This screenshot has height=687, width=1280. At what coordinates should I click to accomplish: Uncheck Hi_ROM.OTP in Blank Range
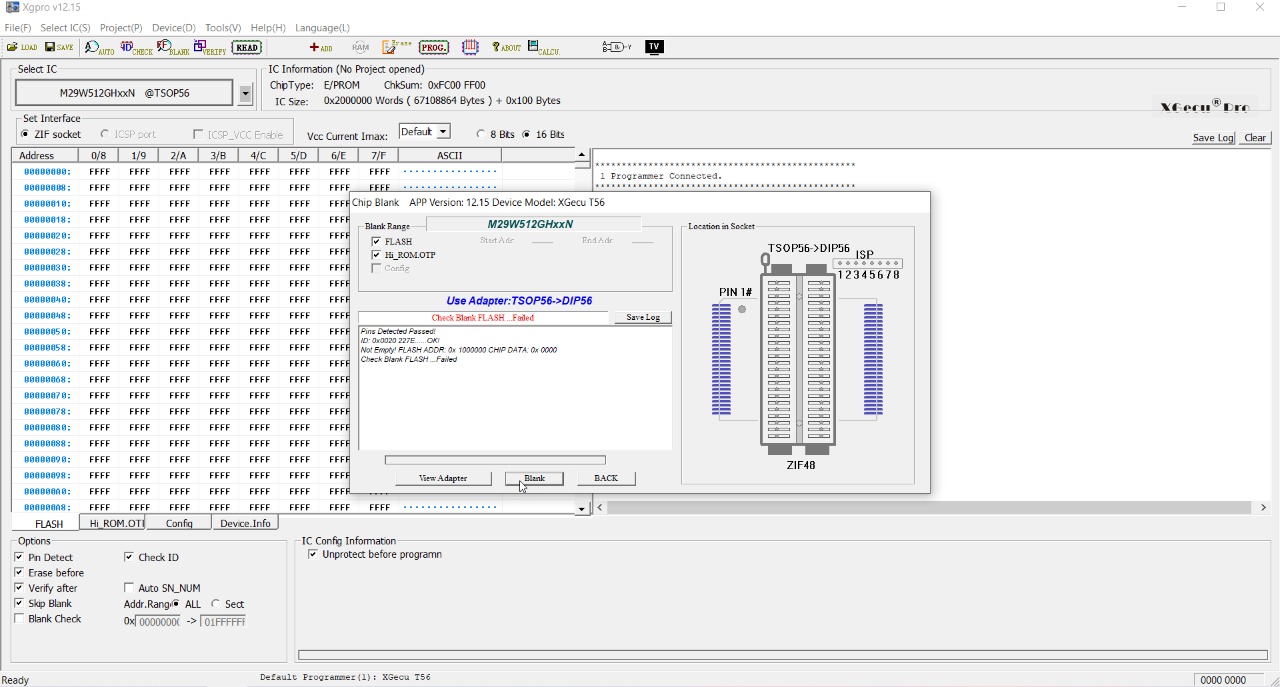click(x=376, y=255)
